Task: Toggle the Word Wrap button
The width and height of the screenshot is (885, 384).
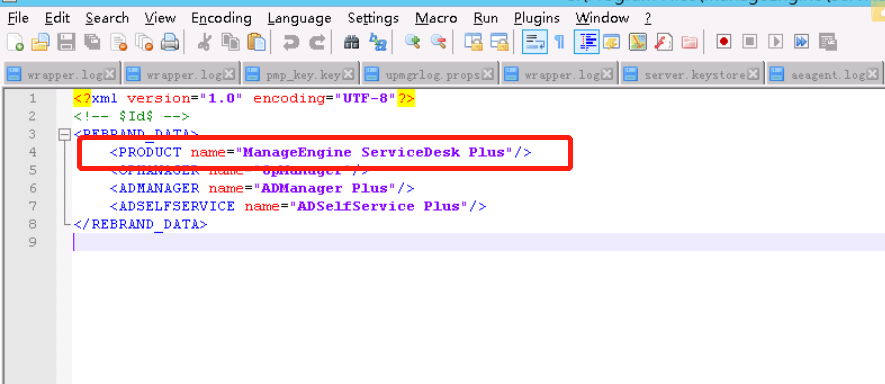Action: pos(534,42)
